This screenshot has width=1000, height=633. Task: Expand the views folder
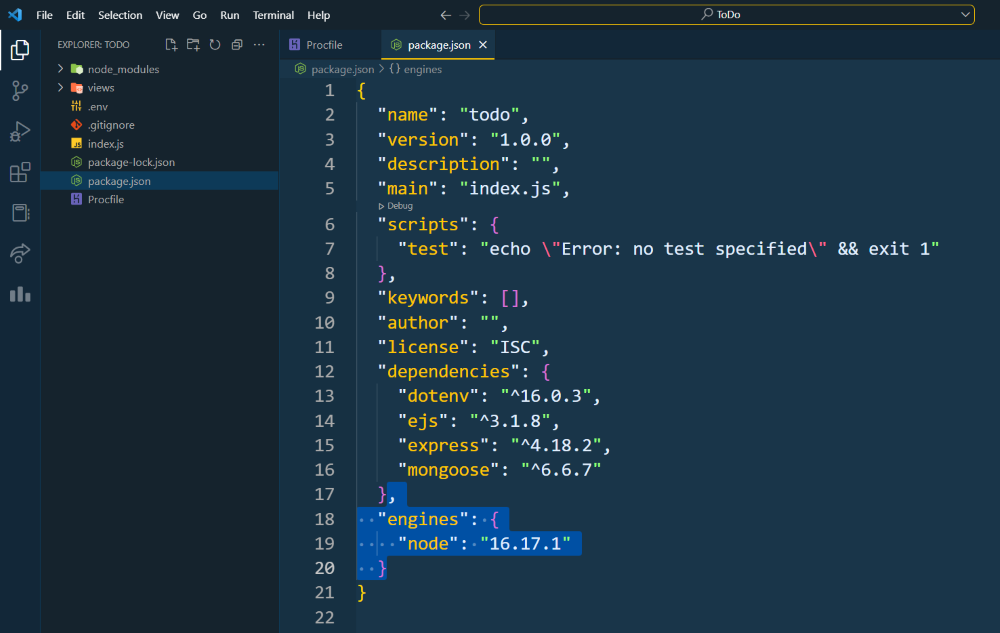pos(101,88)
